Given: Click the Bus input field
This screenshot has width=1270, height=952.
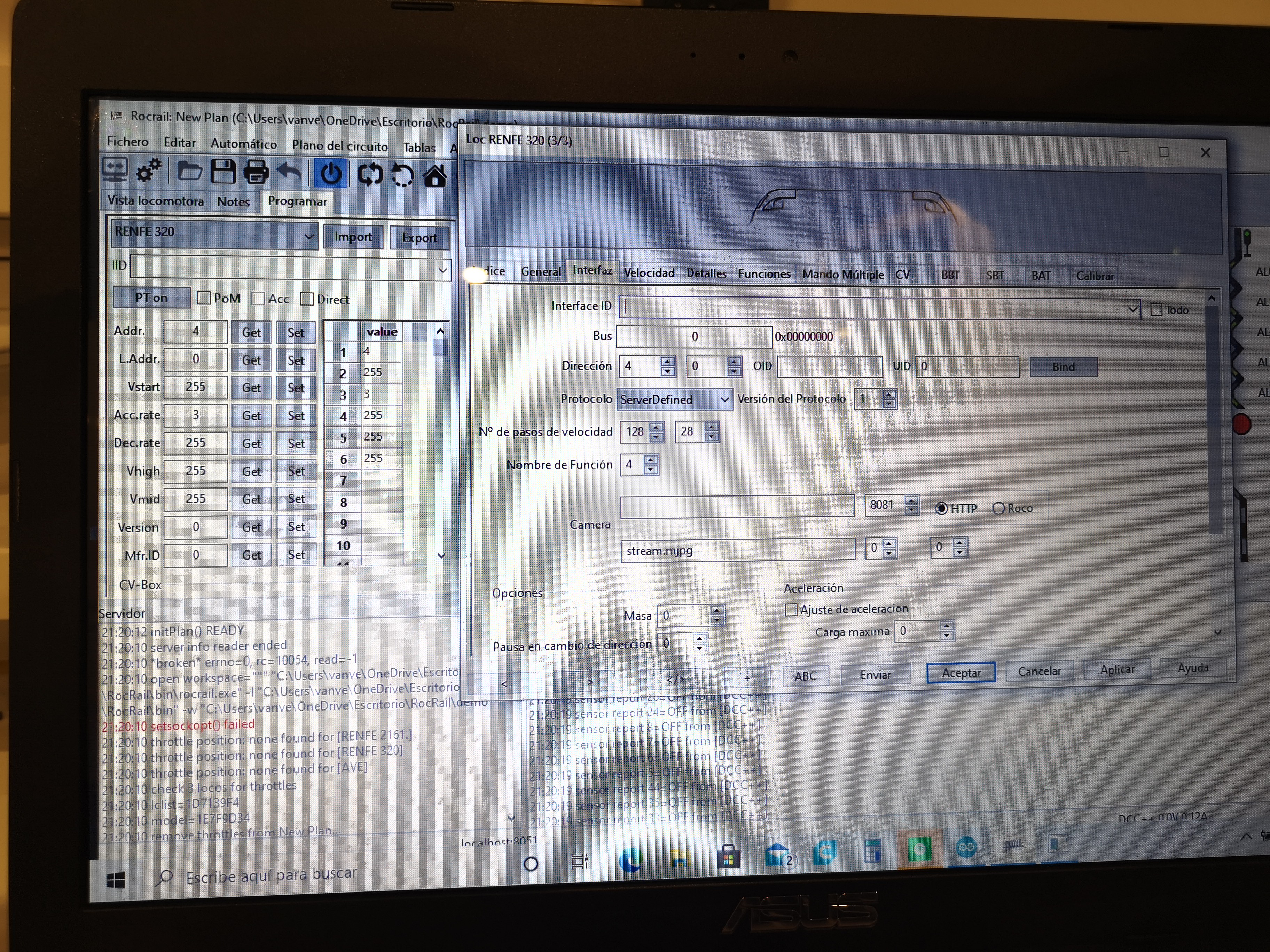Looking at the screenshot, I should tap(694, 336).
